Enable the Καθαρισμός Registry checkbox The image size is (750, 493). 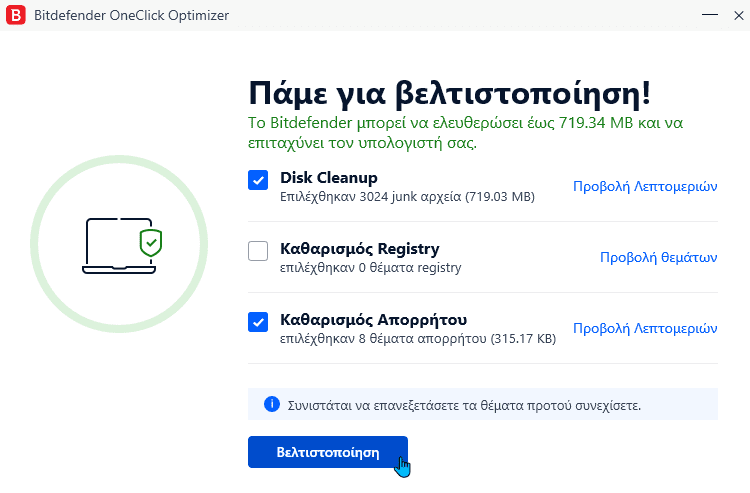[x=258, y=251]
